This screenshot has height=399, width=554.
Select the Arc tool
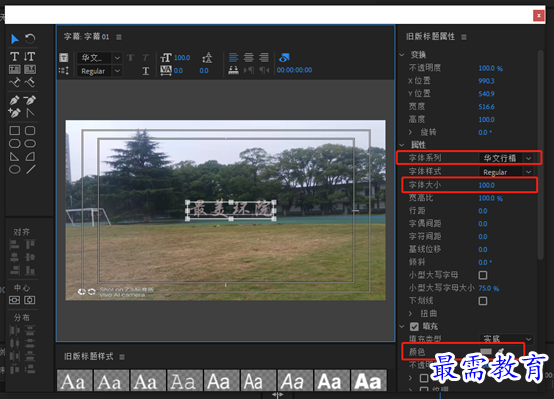click(x=30, y=157)
